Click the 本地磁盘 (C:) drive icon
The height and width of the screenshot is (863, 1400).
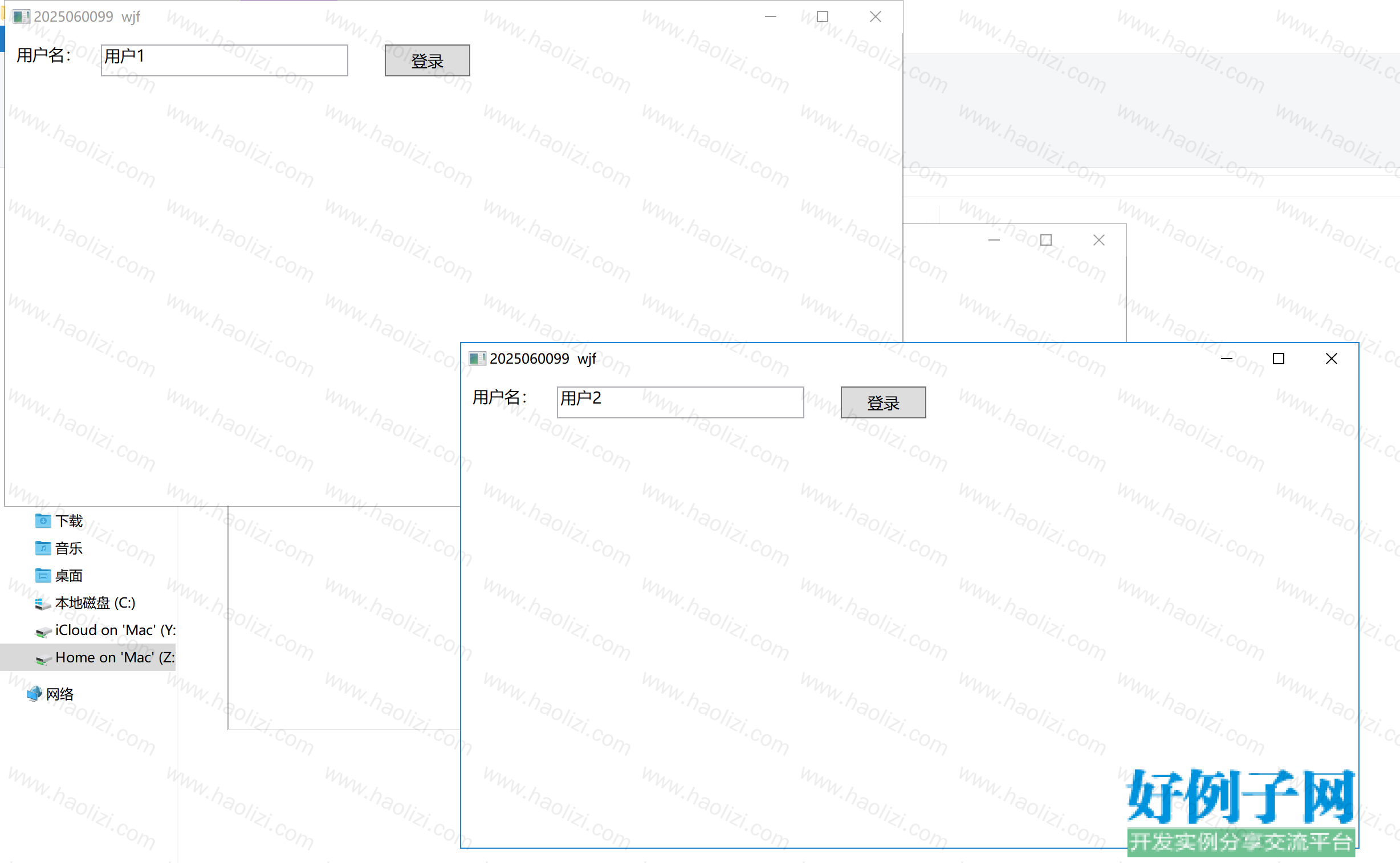click(x=43, y=603)
